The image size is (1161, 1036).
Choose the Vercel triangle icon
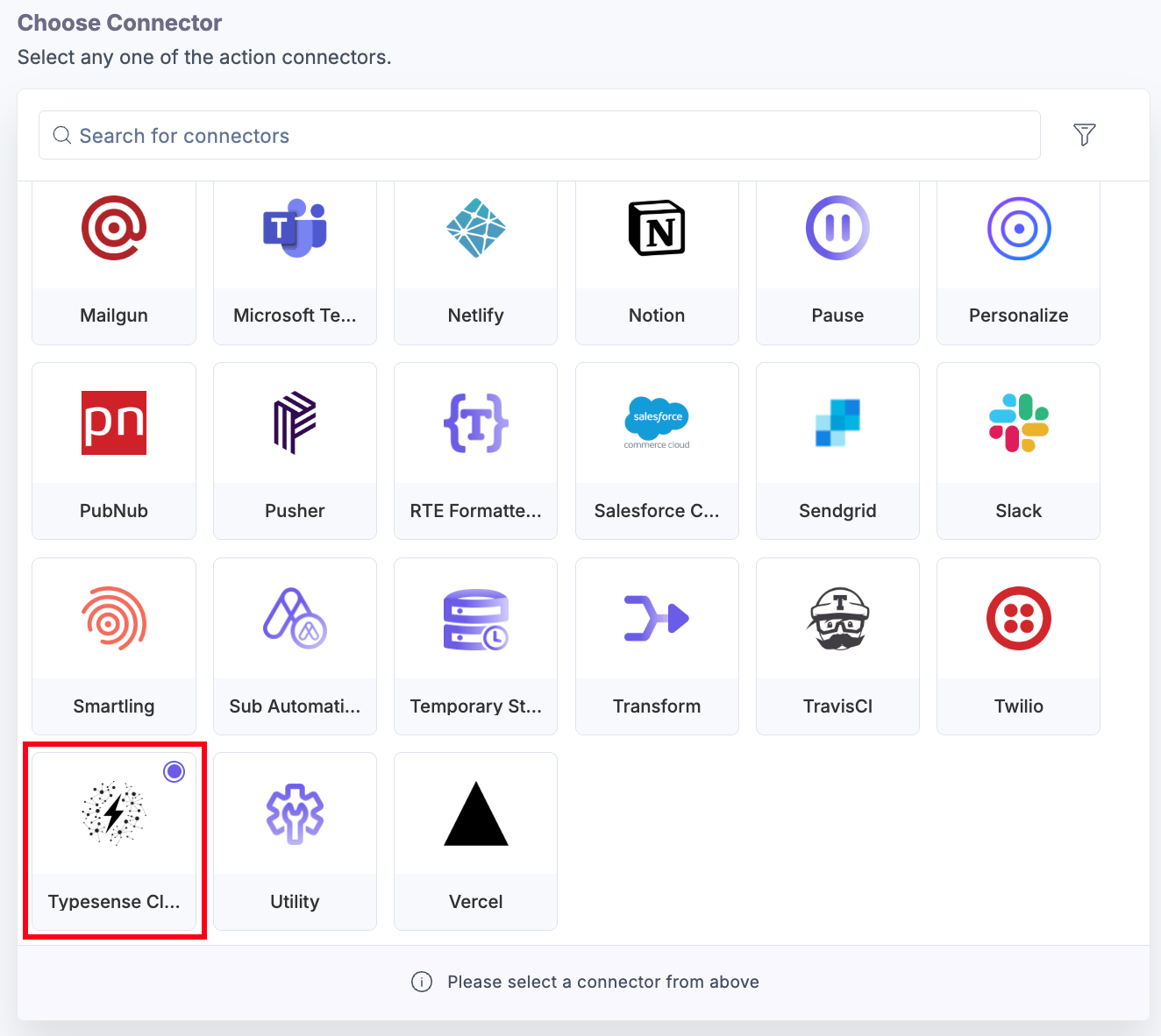[476, 813]
